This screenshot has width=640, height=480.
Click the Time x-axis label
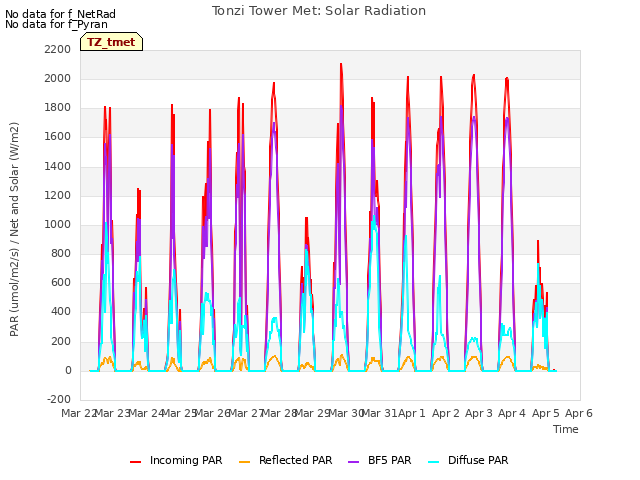tap(566, 429)
